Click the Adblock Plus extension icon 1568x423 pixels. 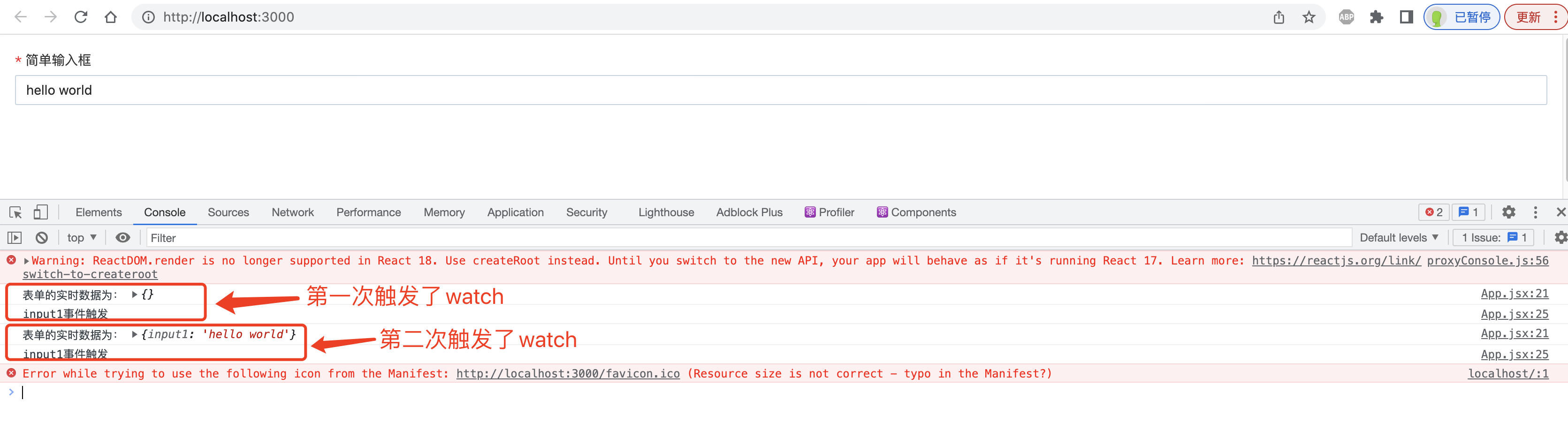1346,16
